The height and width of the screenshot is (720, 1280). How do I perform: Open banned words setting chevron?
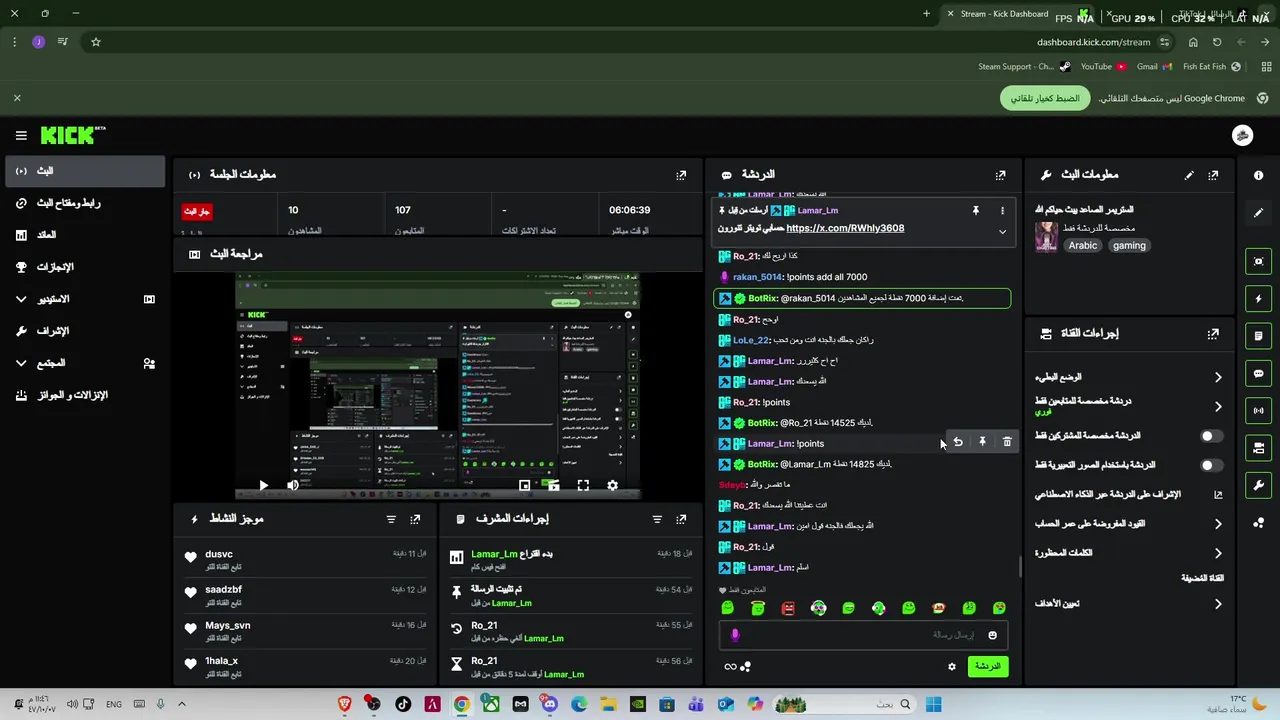(x=1218, y=553)
